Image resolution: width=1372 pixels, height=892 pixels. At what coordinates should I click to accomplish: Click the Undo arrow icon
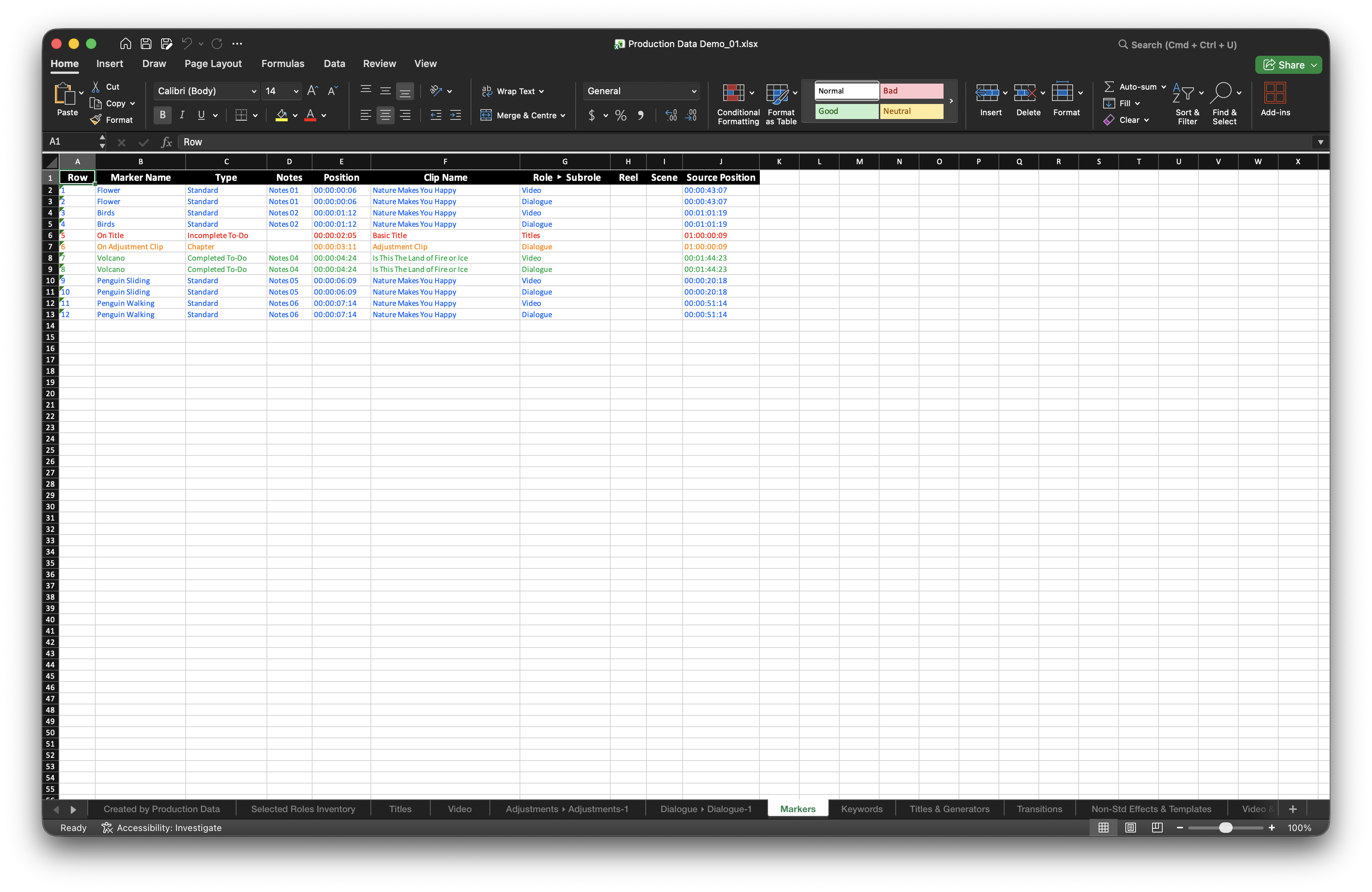[x=187, y=44]
